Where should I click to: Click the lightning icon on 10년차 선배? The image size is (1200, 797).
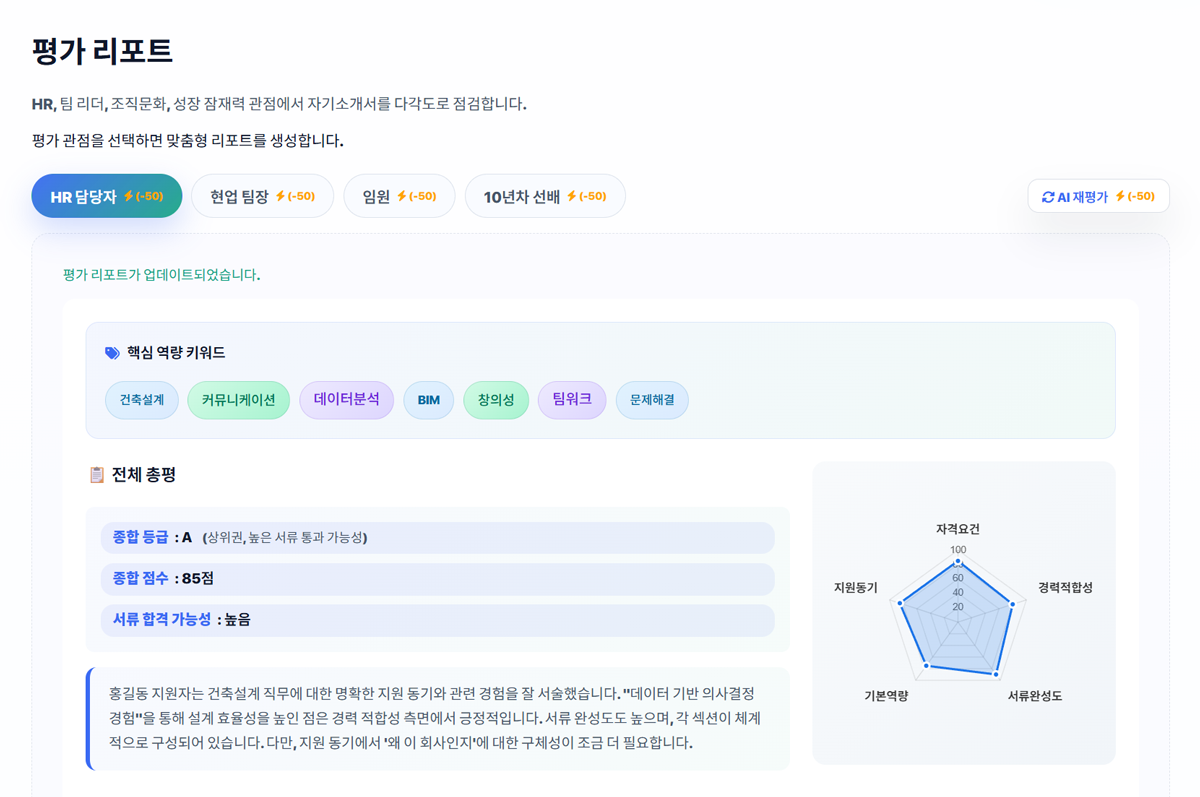click(571, 197)
